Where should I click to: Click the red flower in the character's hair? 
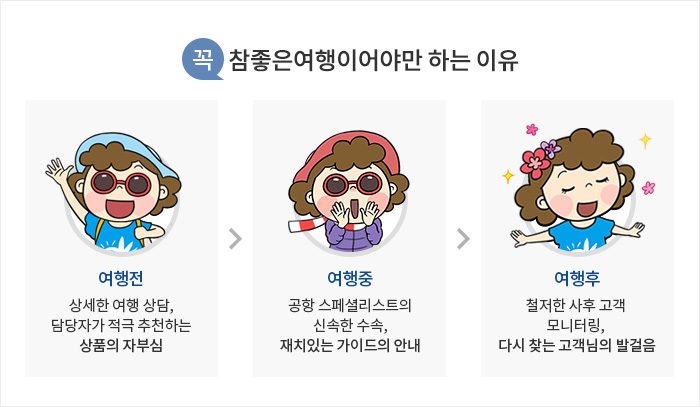(534, 162)
